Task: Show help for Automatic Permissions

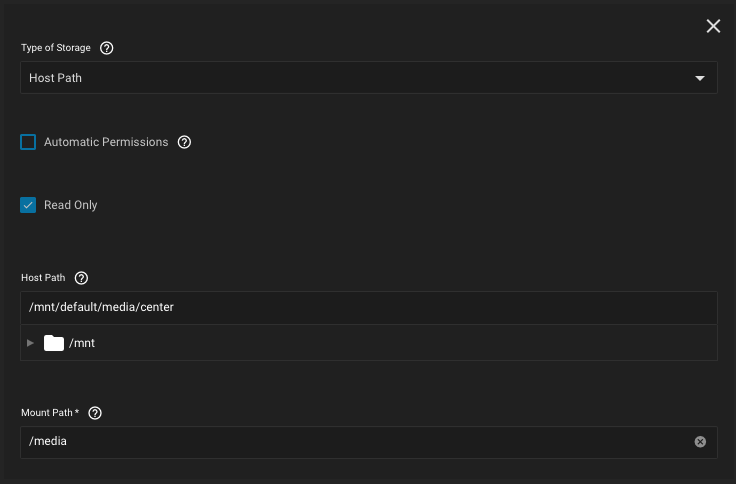Action: tap(184, 142)
